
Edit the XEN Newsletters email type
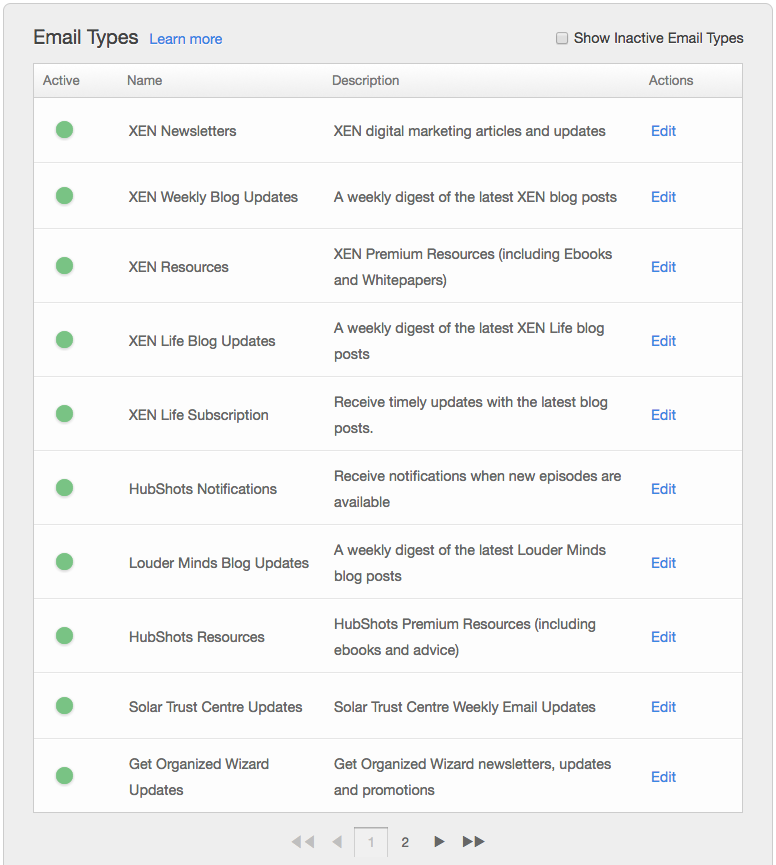(x=663, y=131)
